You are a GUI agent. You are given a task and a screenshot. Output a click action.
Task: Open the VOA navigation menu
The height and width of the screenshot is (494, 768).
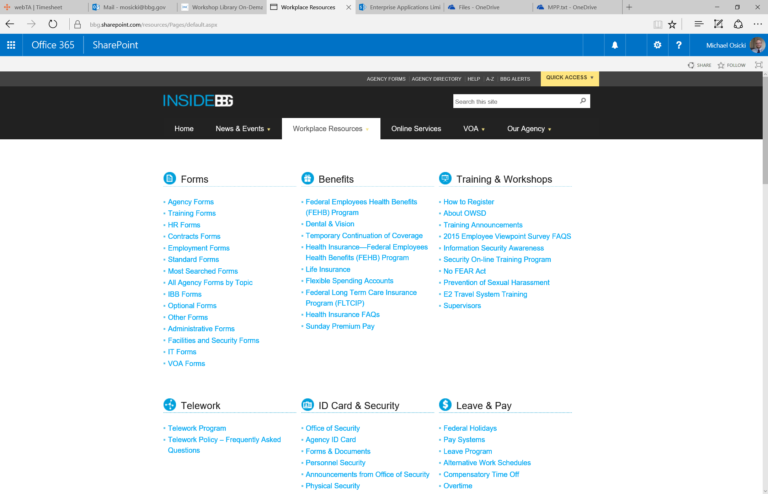tap(473, 129)
